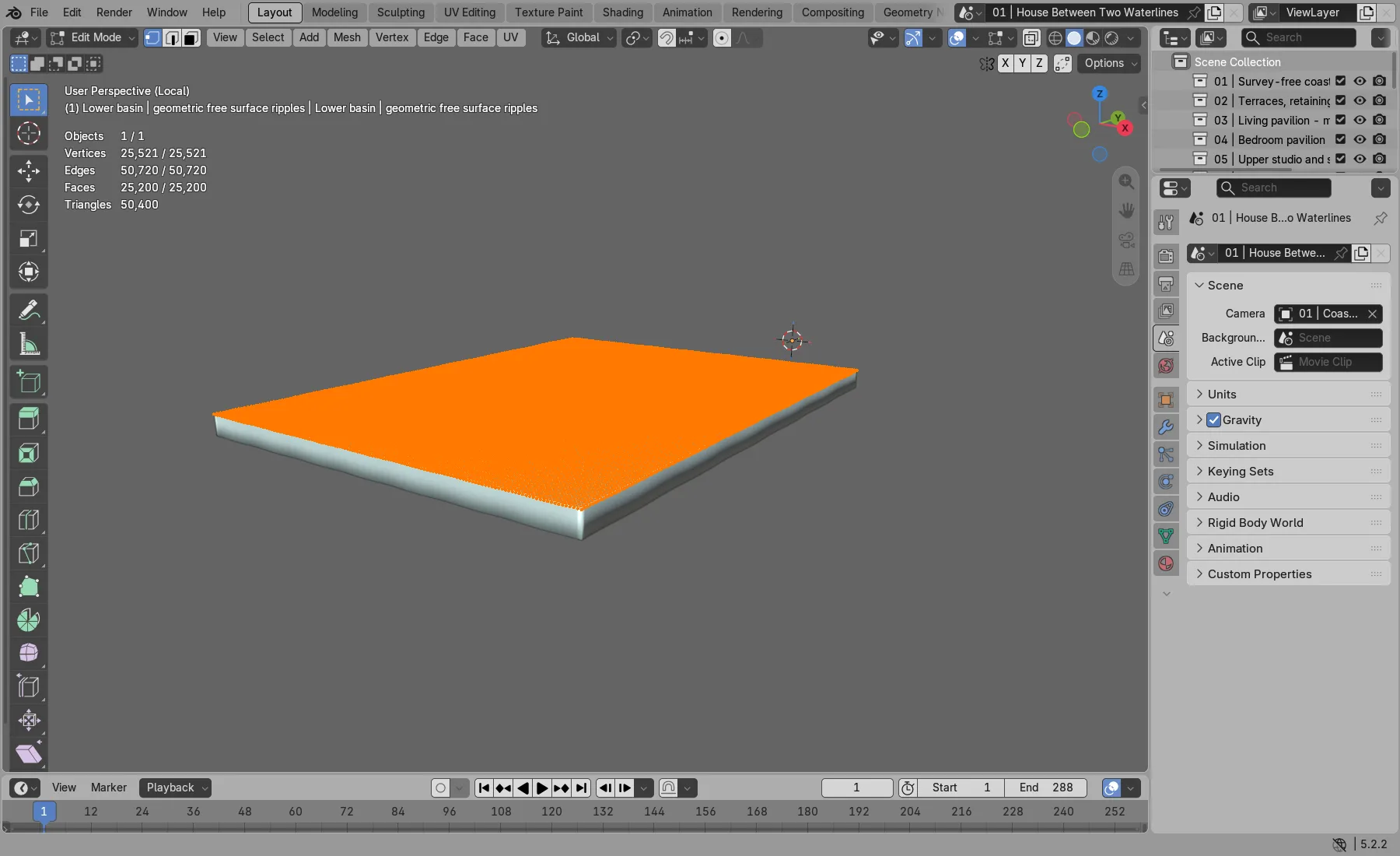Jump to the end frame
Image resolution: width=1400 pixels, height=856 pixels.
(x=581, y=788)
